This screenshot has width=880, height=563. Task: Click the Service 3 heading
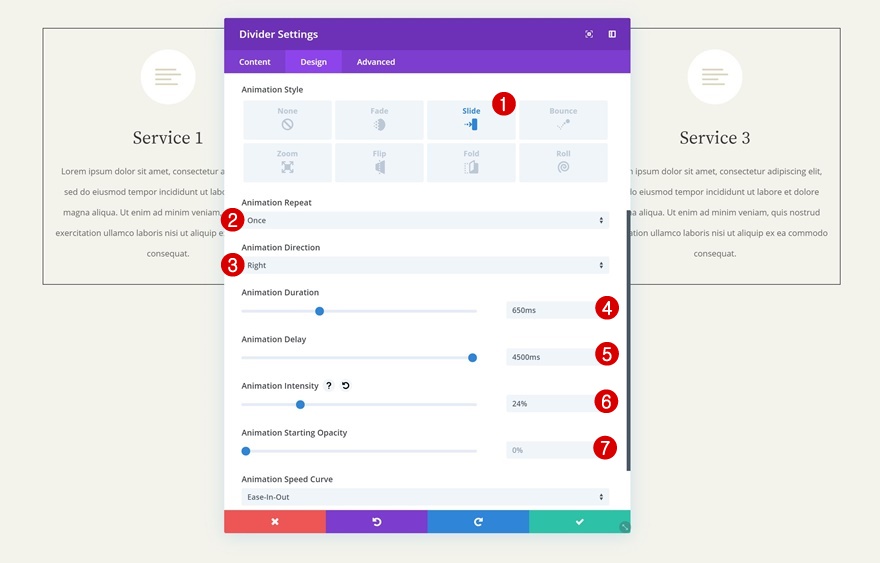click(715, 138)
